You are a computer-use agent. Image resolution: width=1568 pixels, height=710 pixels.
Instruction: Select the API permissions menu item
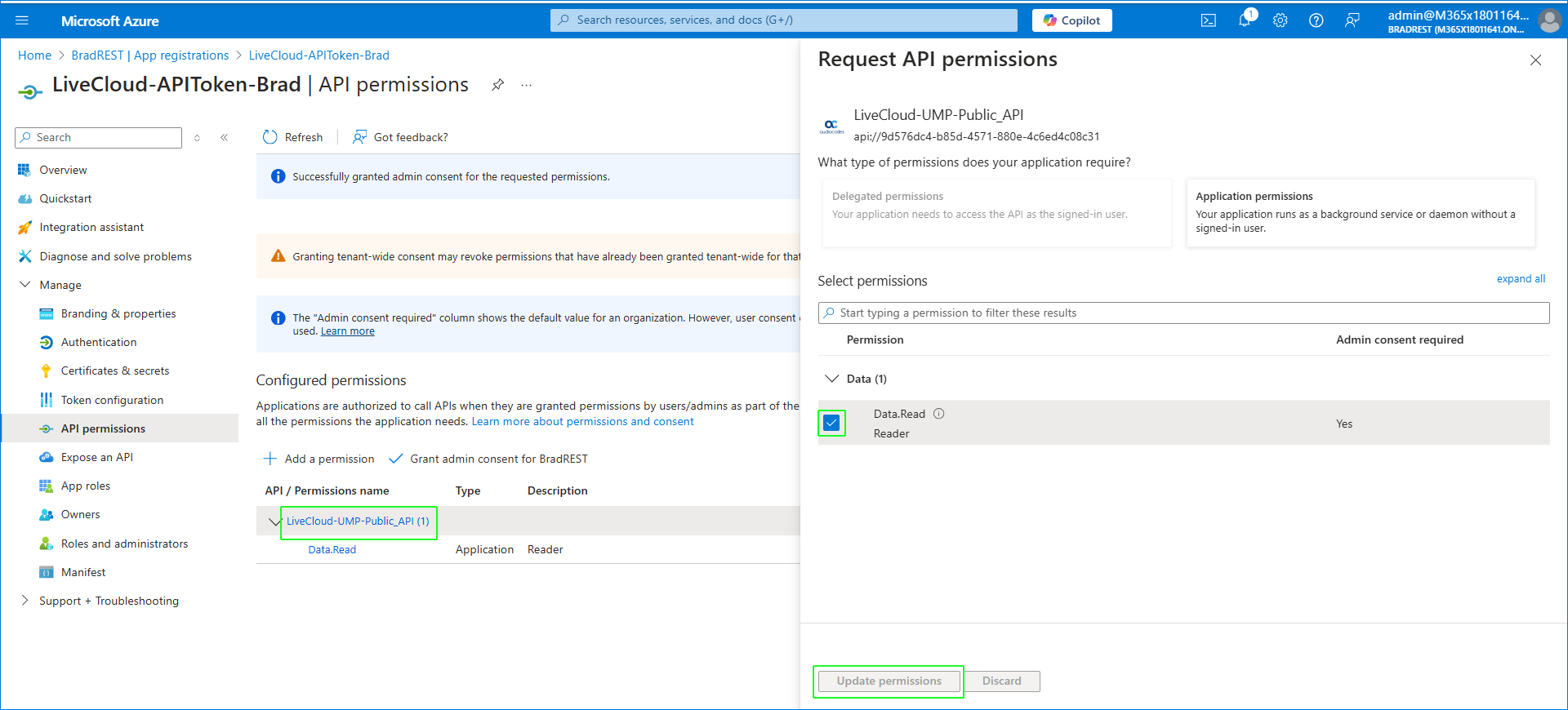pos(119,428)
